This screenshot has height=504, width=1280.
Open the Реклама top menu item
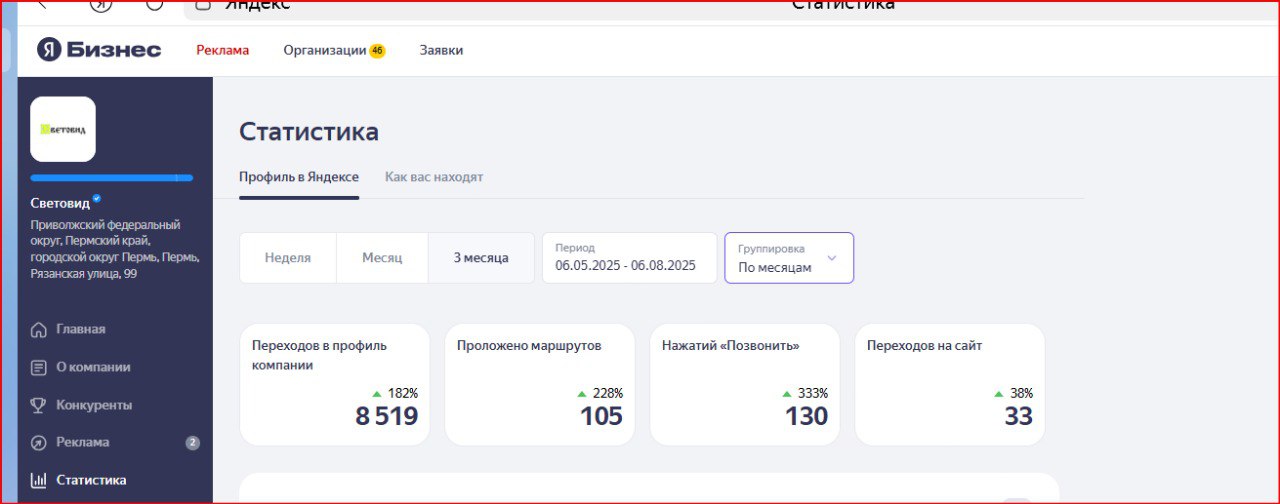[222, 50]
